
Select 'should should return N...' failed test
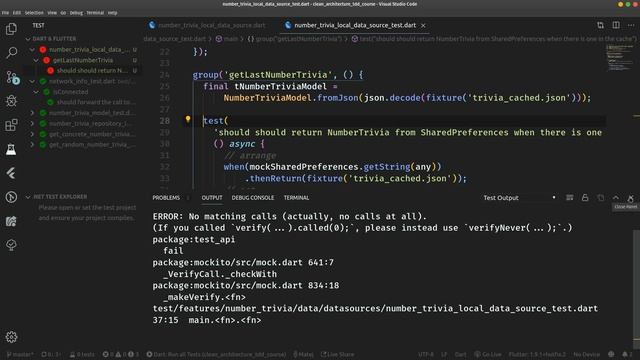pyautogui.click(x=92, y=71)
